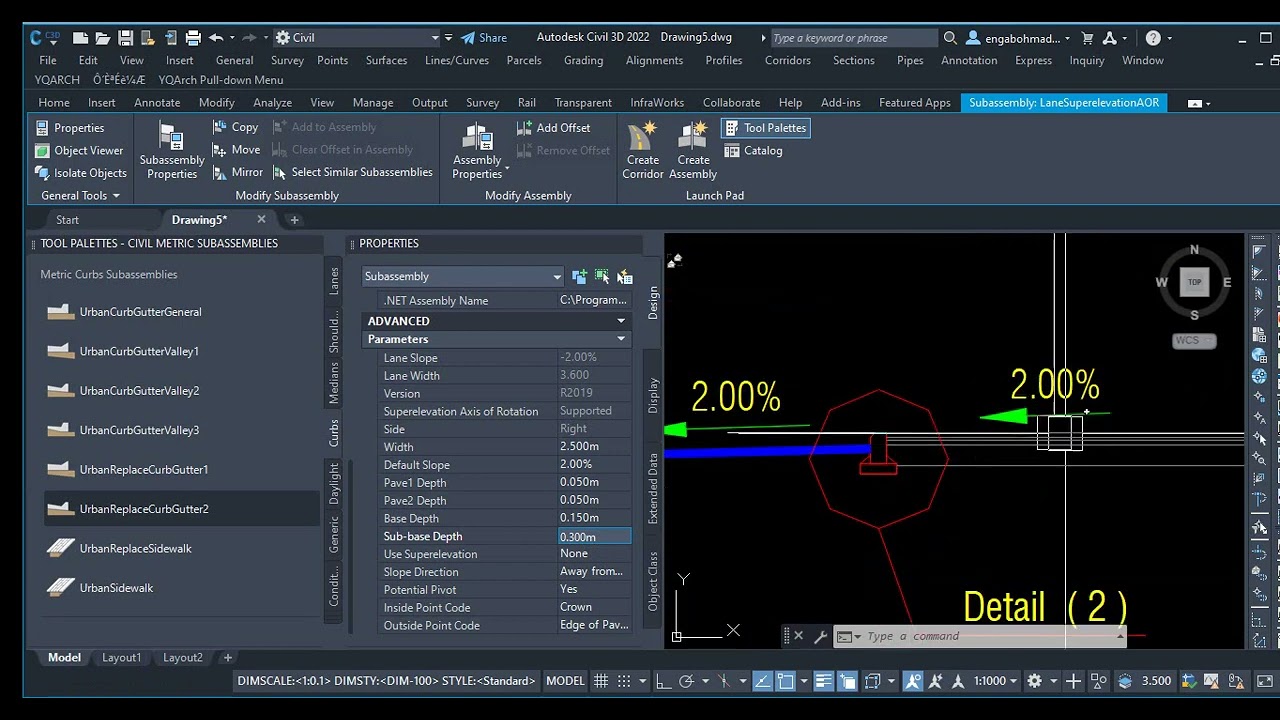Viewport: 1280px width, 720px height.
Task: Click the Copy subassembly tool
Action: [236, 127]
